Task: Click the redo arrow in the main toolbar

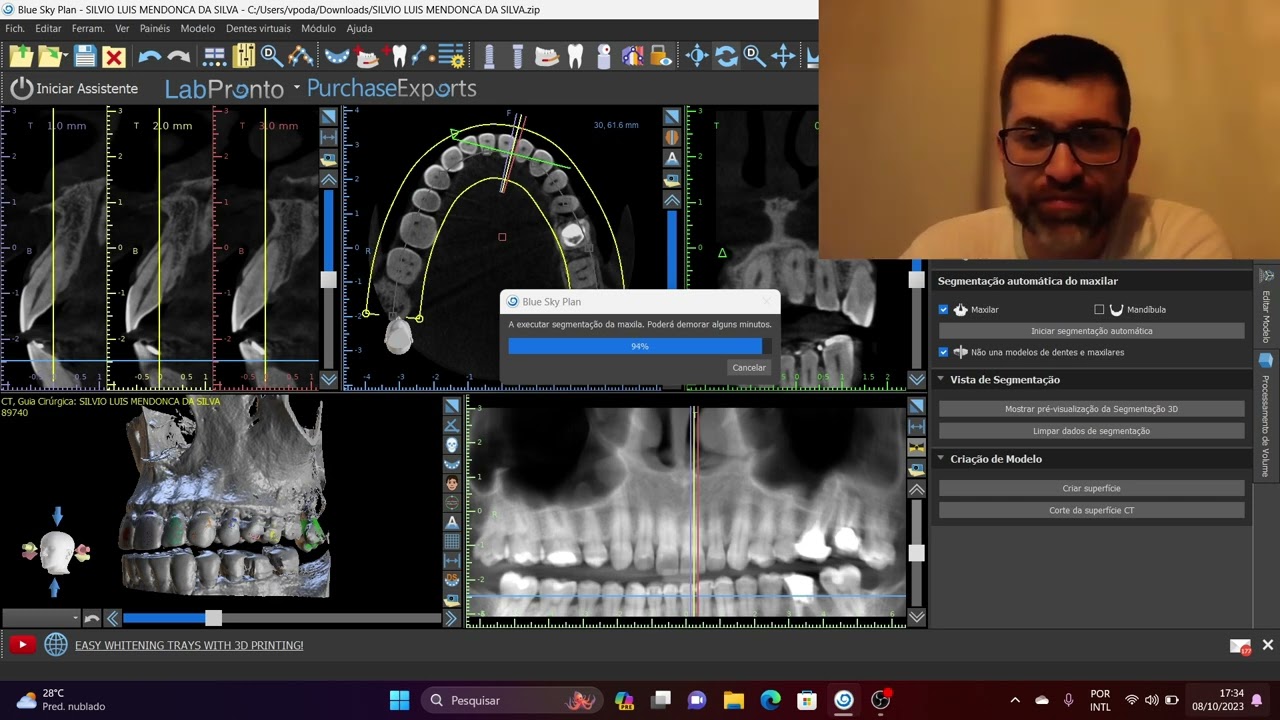Action: click(x=179, y=57)
